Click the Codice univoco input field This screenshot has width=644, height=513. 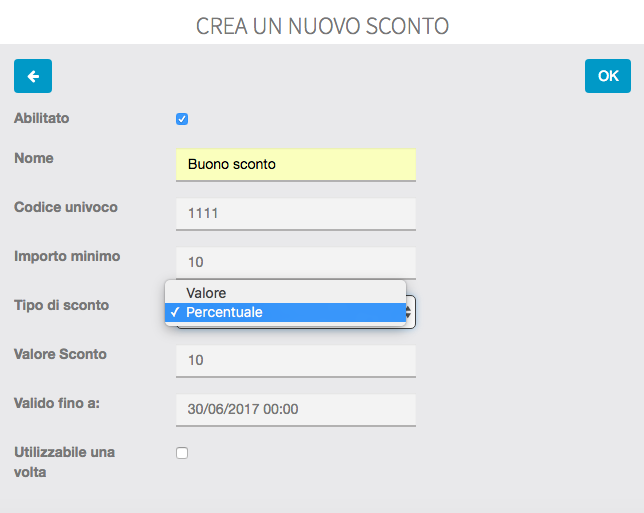[x=295, y=213]
